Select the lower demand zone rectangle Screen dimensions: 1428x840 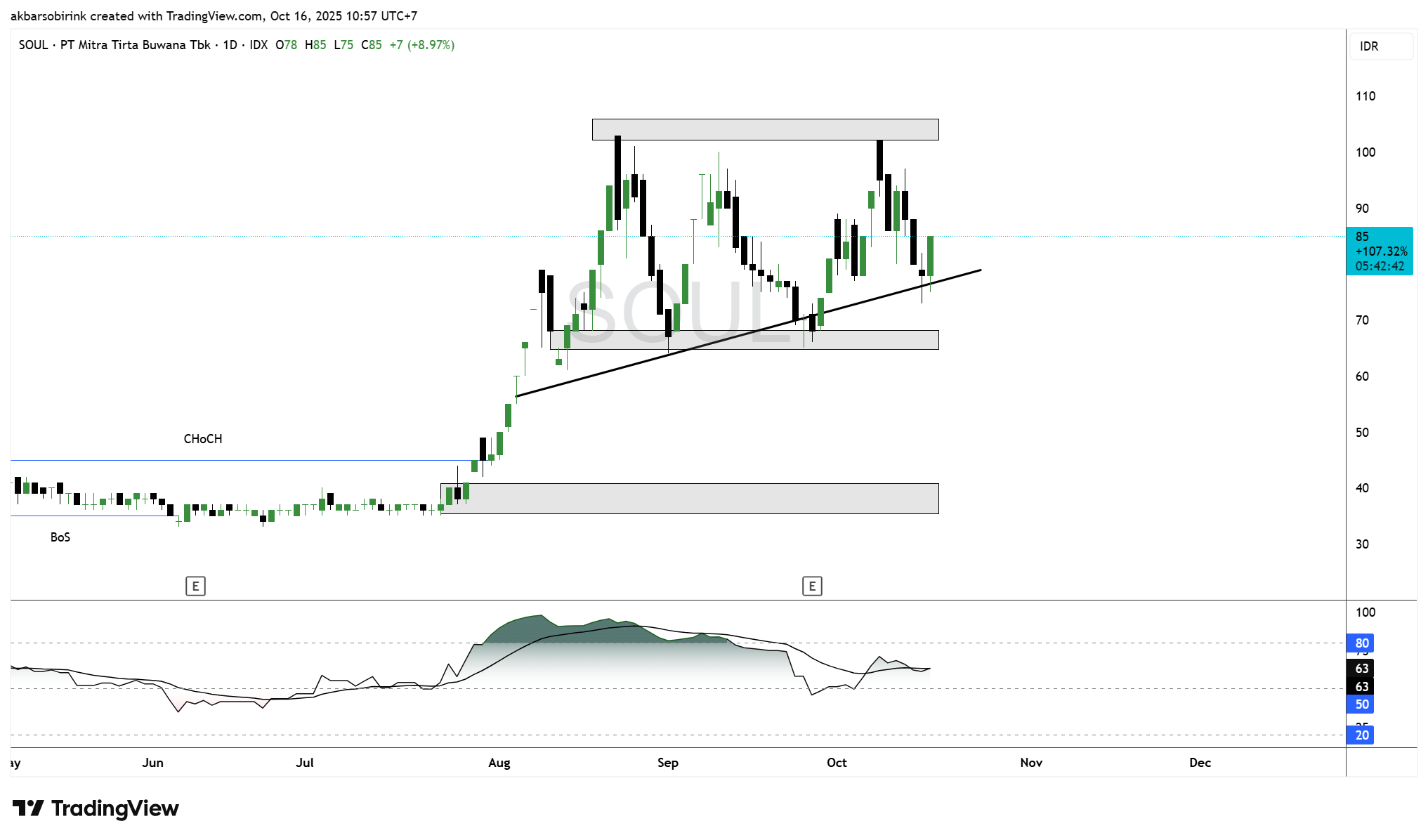[689, 499]
